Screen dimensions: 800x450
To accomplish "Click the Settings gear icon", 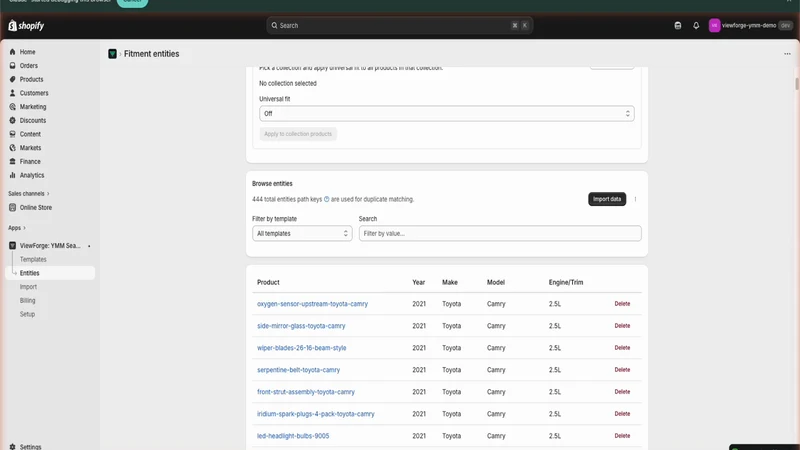I will [13, 447].
